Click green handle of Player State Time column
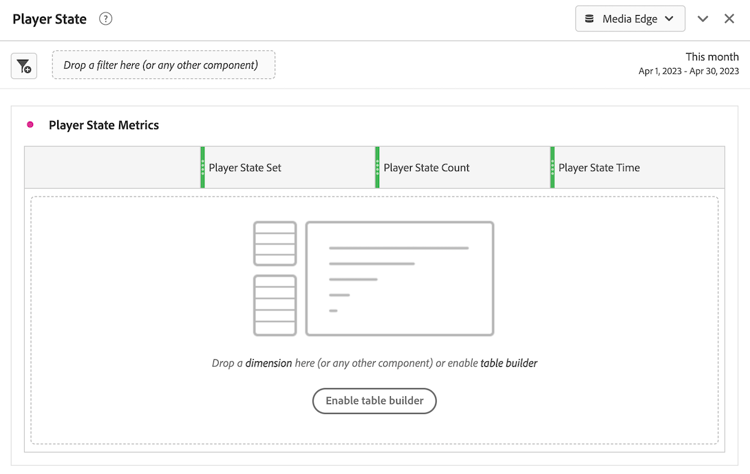 point(552,167)
